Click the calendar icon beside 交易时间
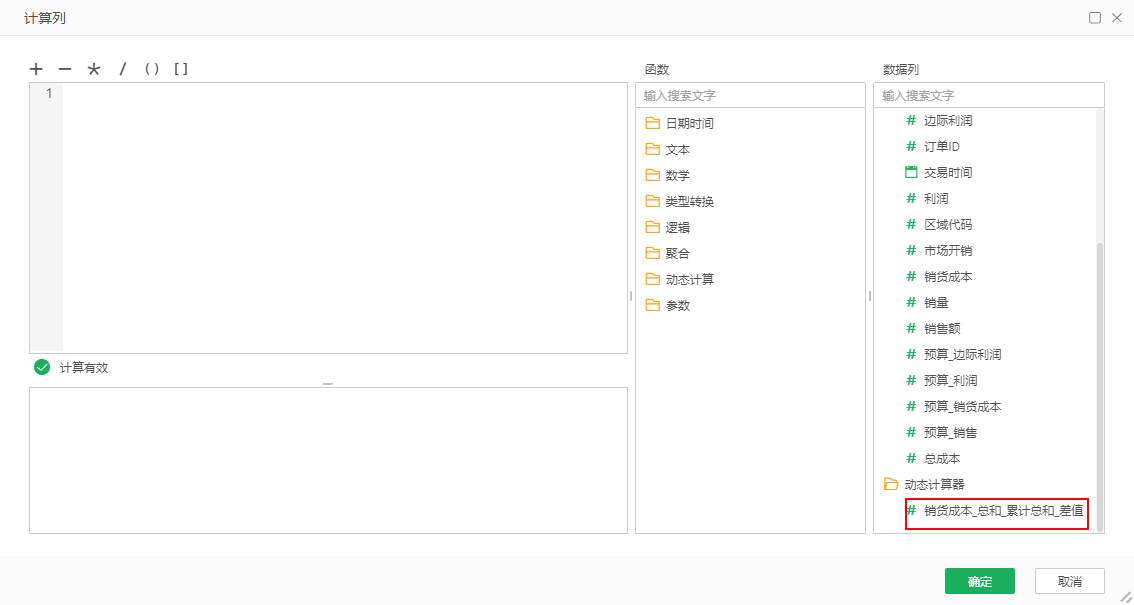The height and width of the screenshot is (605, 1134). tap(910, 172)
